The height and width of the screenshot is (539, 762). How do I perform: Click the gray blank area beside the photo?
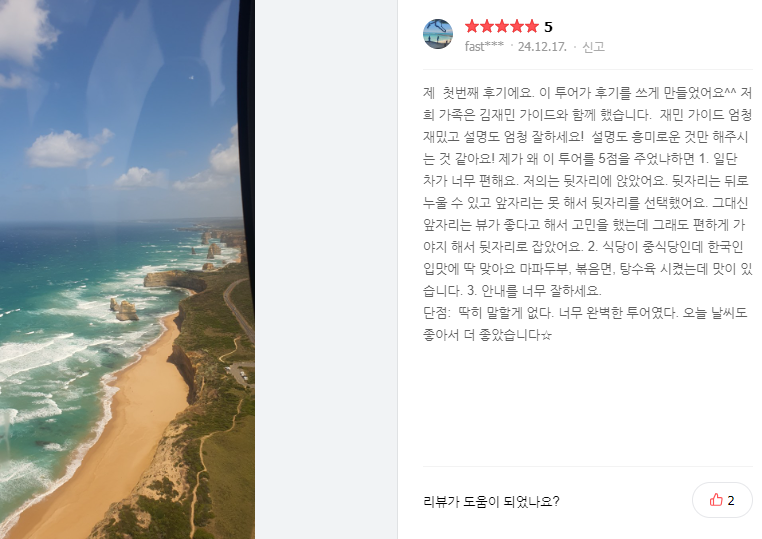tap(326, 269)
